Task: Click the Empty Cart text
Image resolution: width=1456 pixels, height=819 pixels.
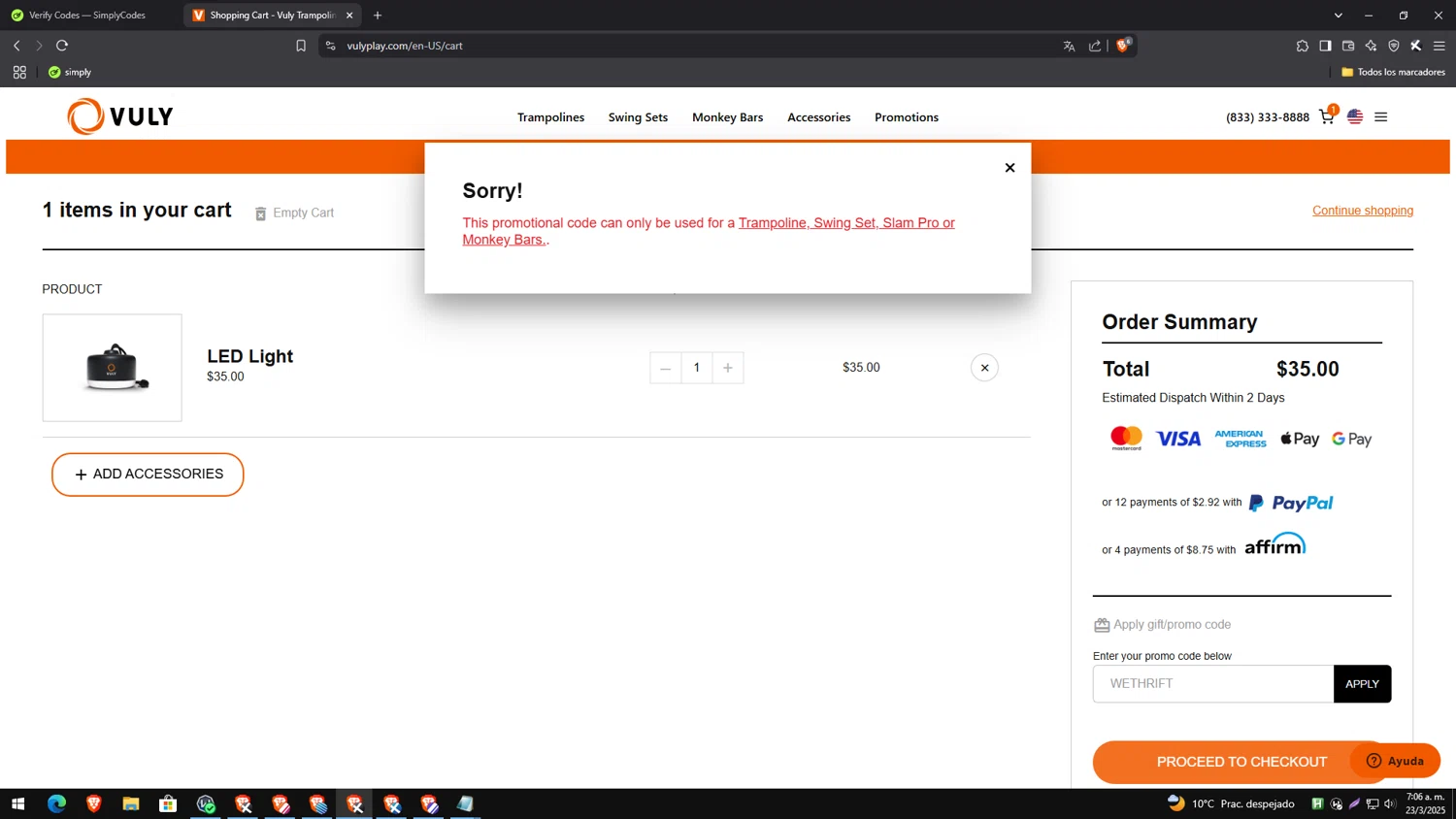Action: [303, 213]
